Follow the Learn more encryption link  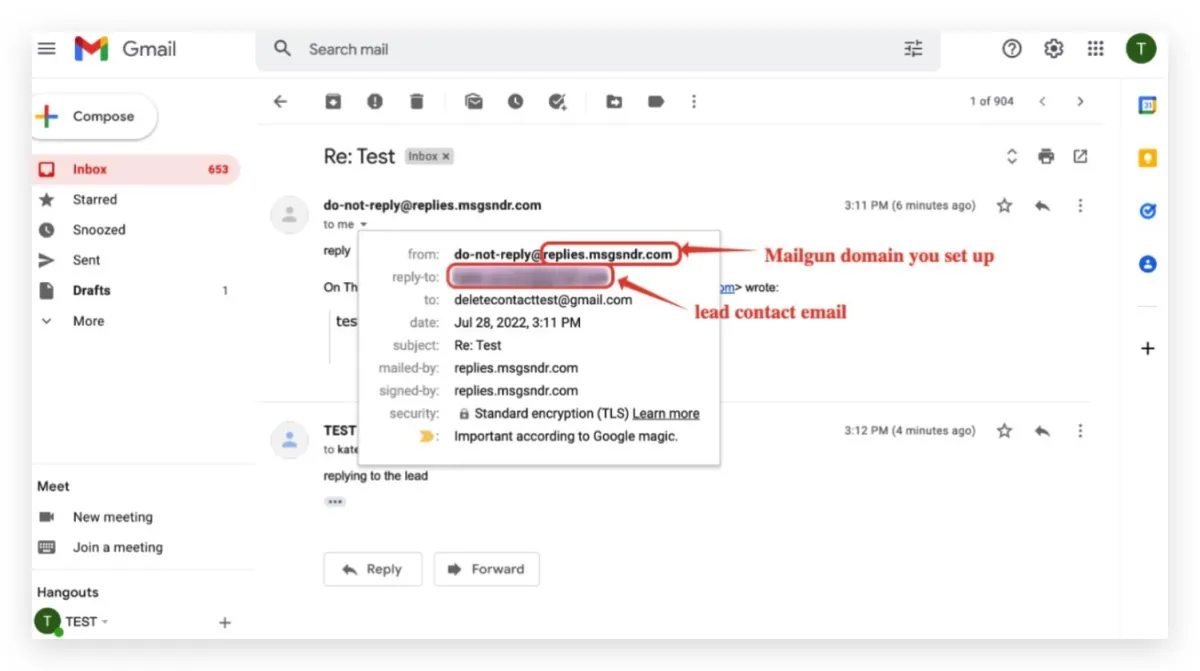tap(666, 413)
